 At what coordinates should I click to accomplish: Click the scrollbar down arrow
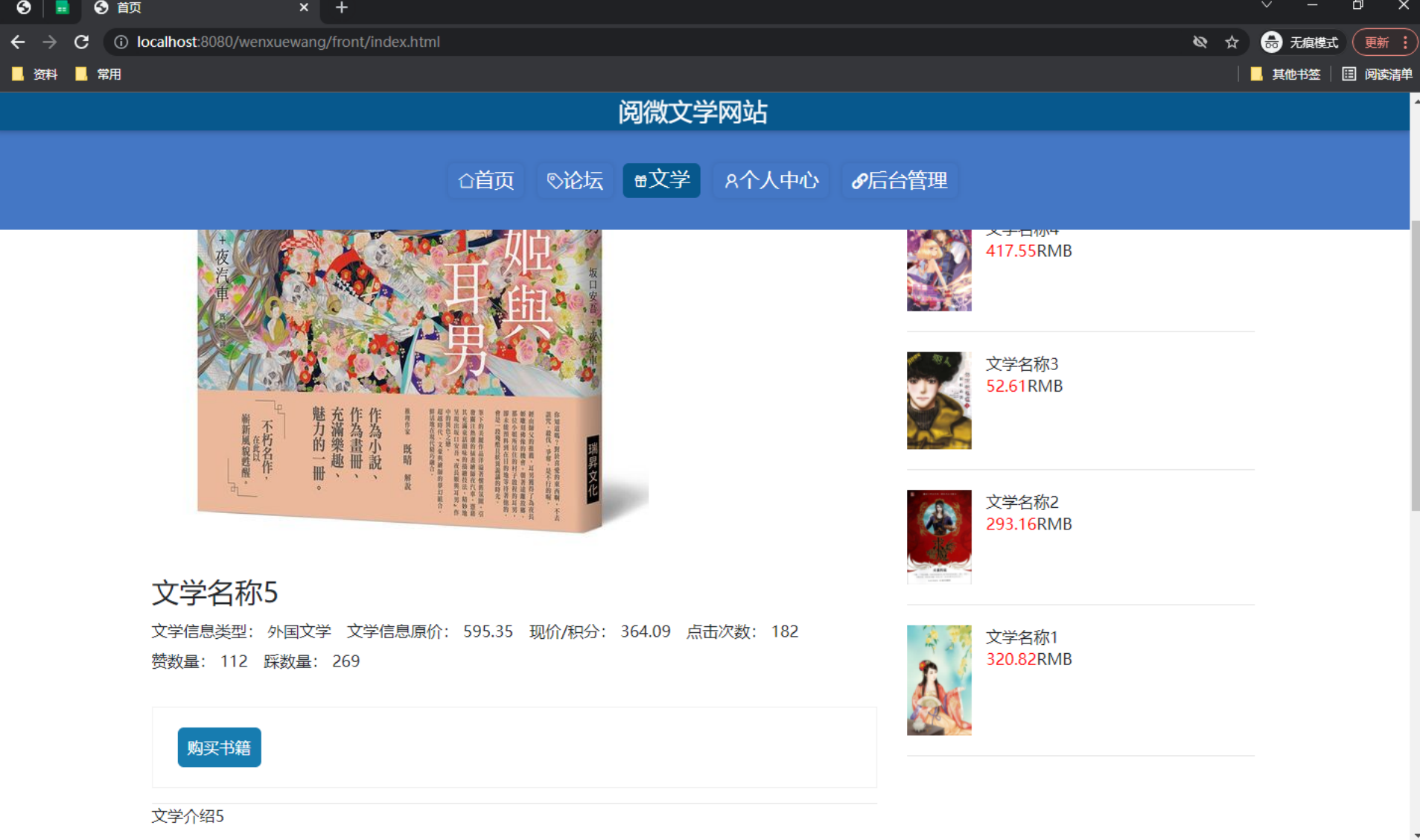1415,835
